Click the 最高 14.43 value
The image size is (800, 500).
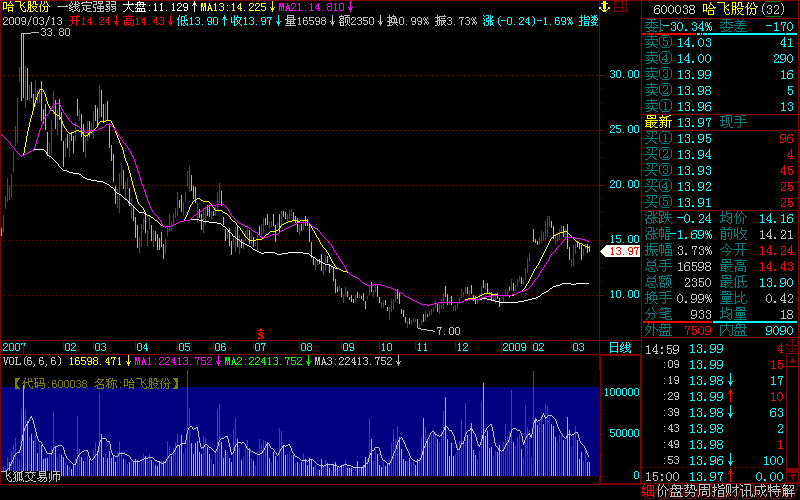(x=777, y=266)
